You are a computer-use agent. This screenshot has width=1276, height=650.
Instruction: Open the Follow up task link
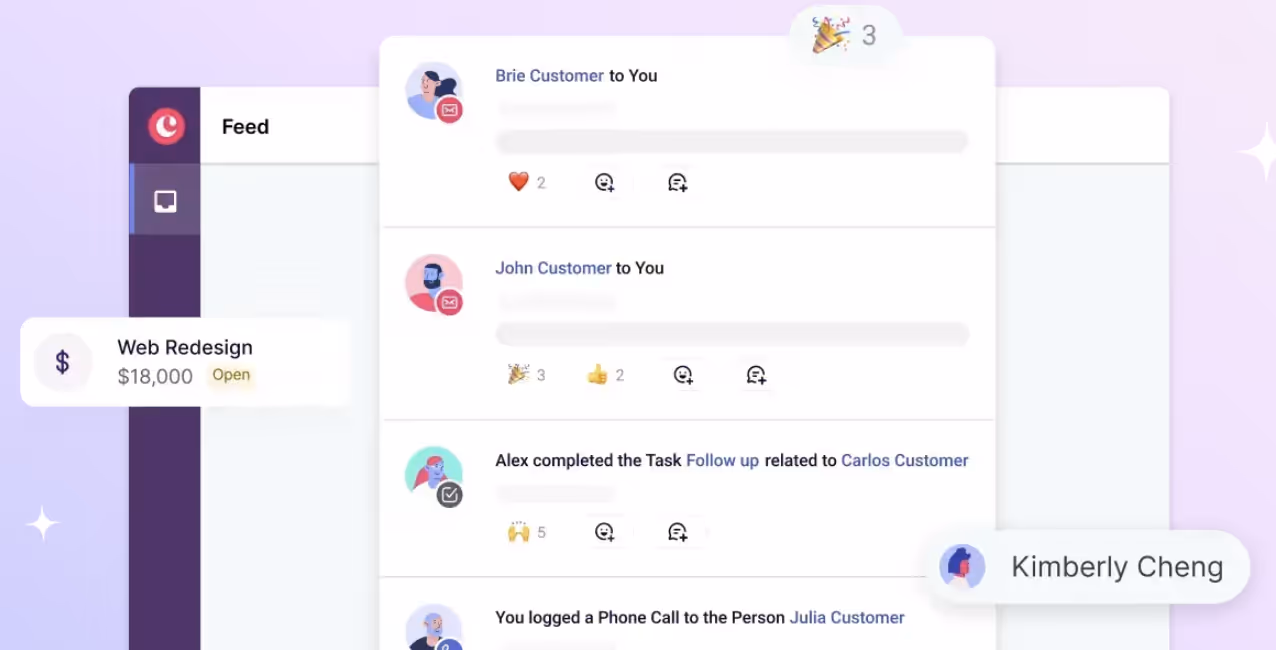click(x=722, y=461)
